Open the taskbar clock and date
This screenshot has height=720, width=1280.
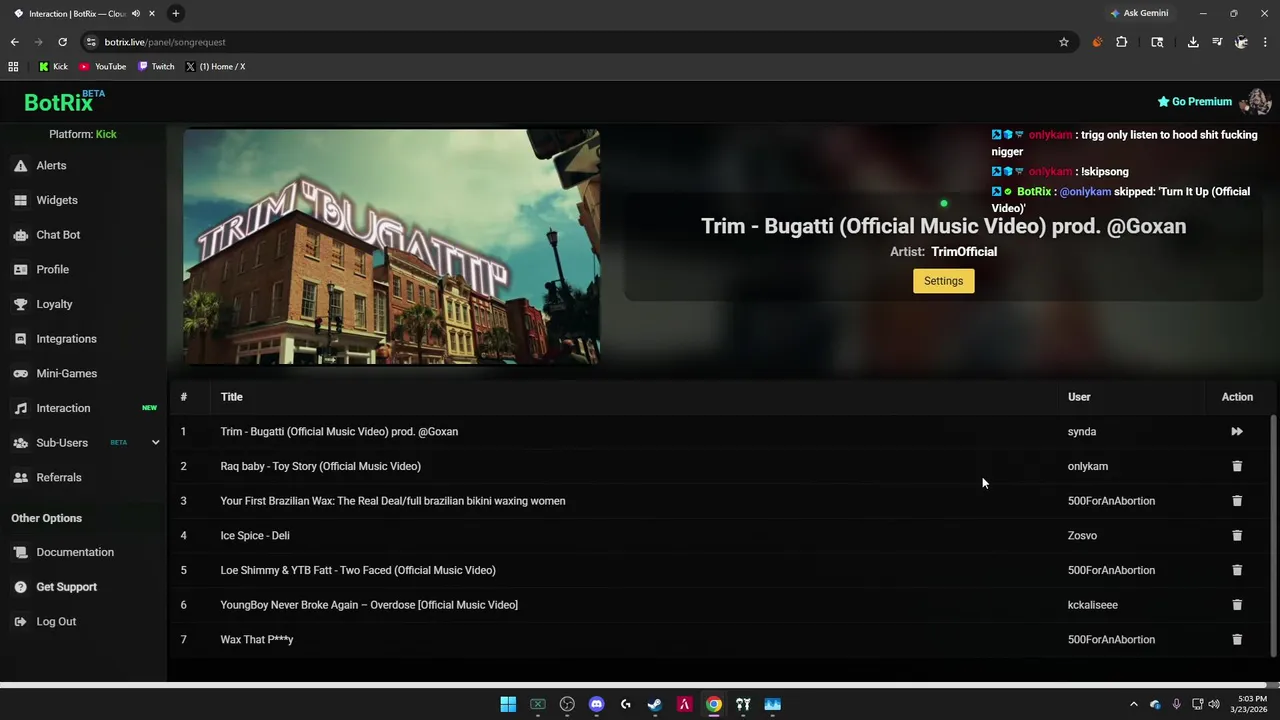(x=1250, y=704)
